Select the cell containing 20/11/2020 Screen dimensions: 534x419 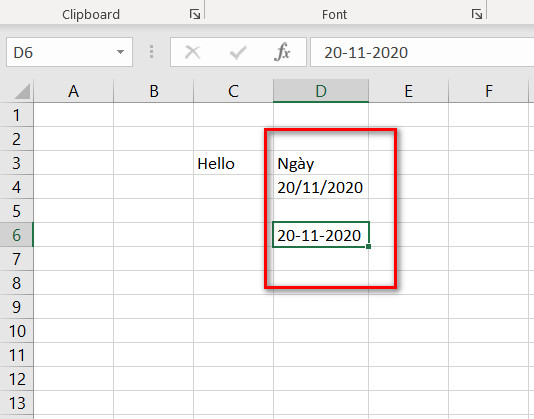coord(321,187)
